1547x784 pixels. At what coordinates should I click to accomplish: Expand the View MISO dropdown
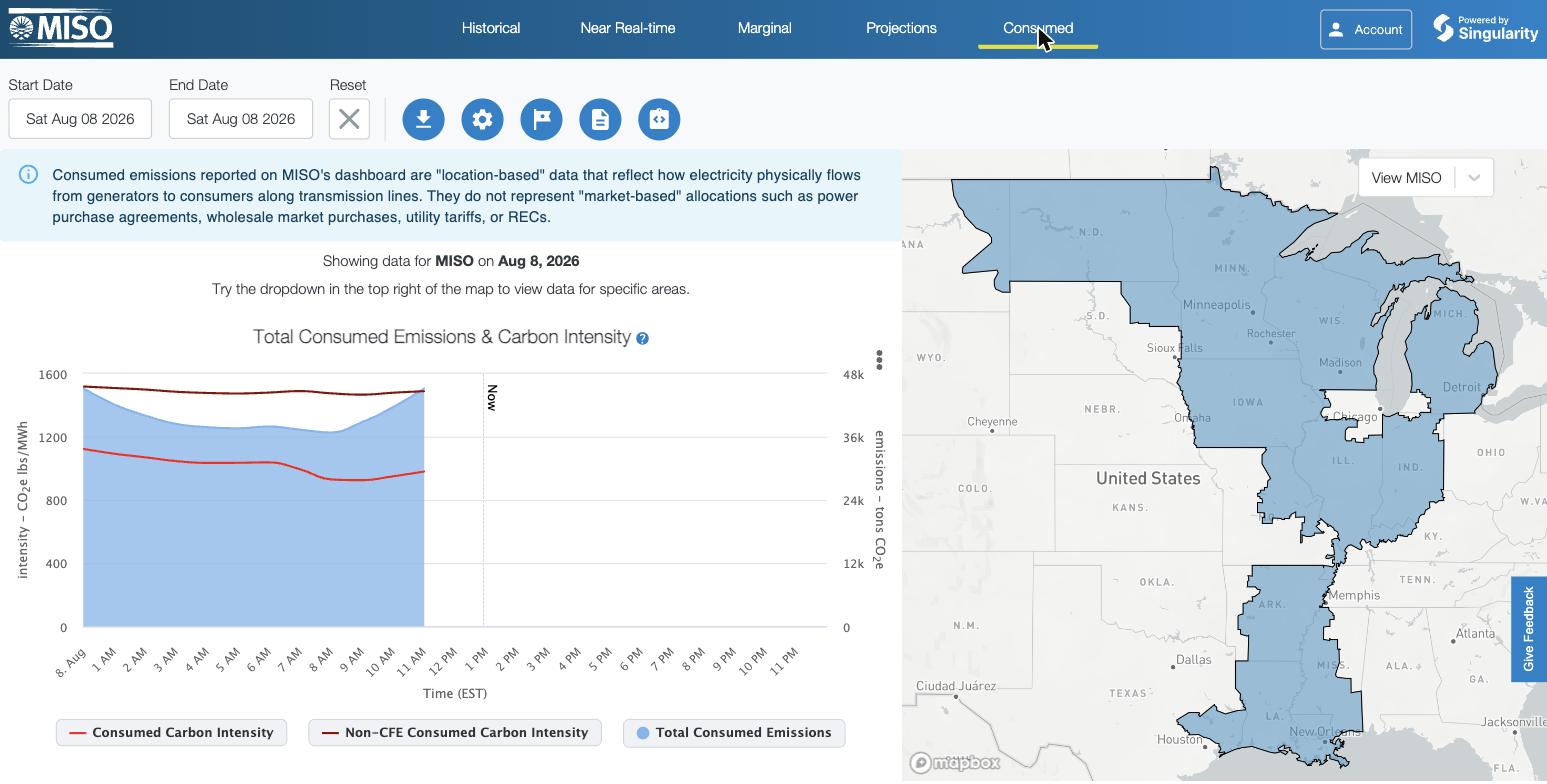pyautogui.click(x=1425, y=178)
